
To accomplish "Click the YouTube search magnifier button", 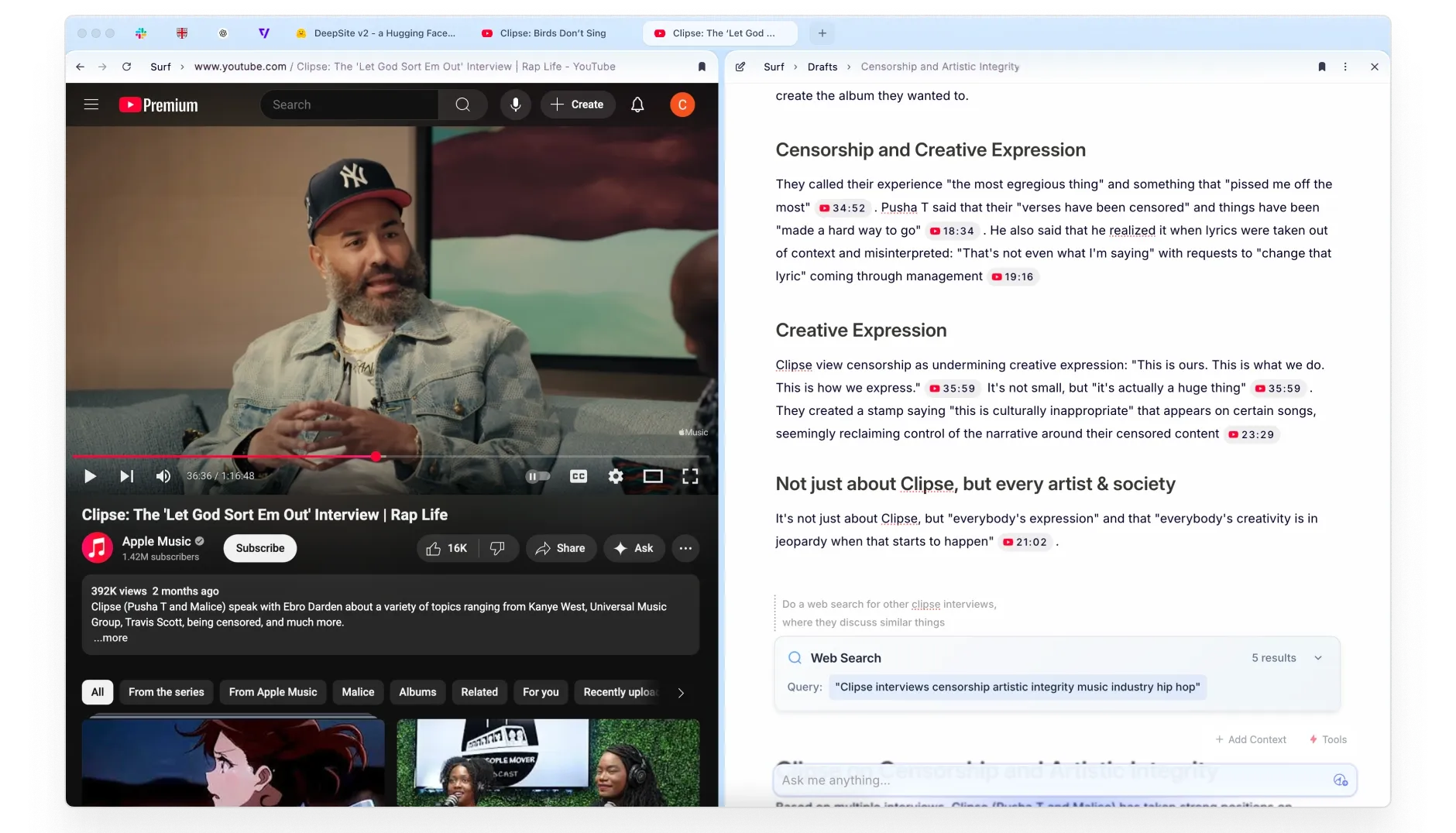I will point(462,105).
